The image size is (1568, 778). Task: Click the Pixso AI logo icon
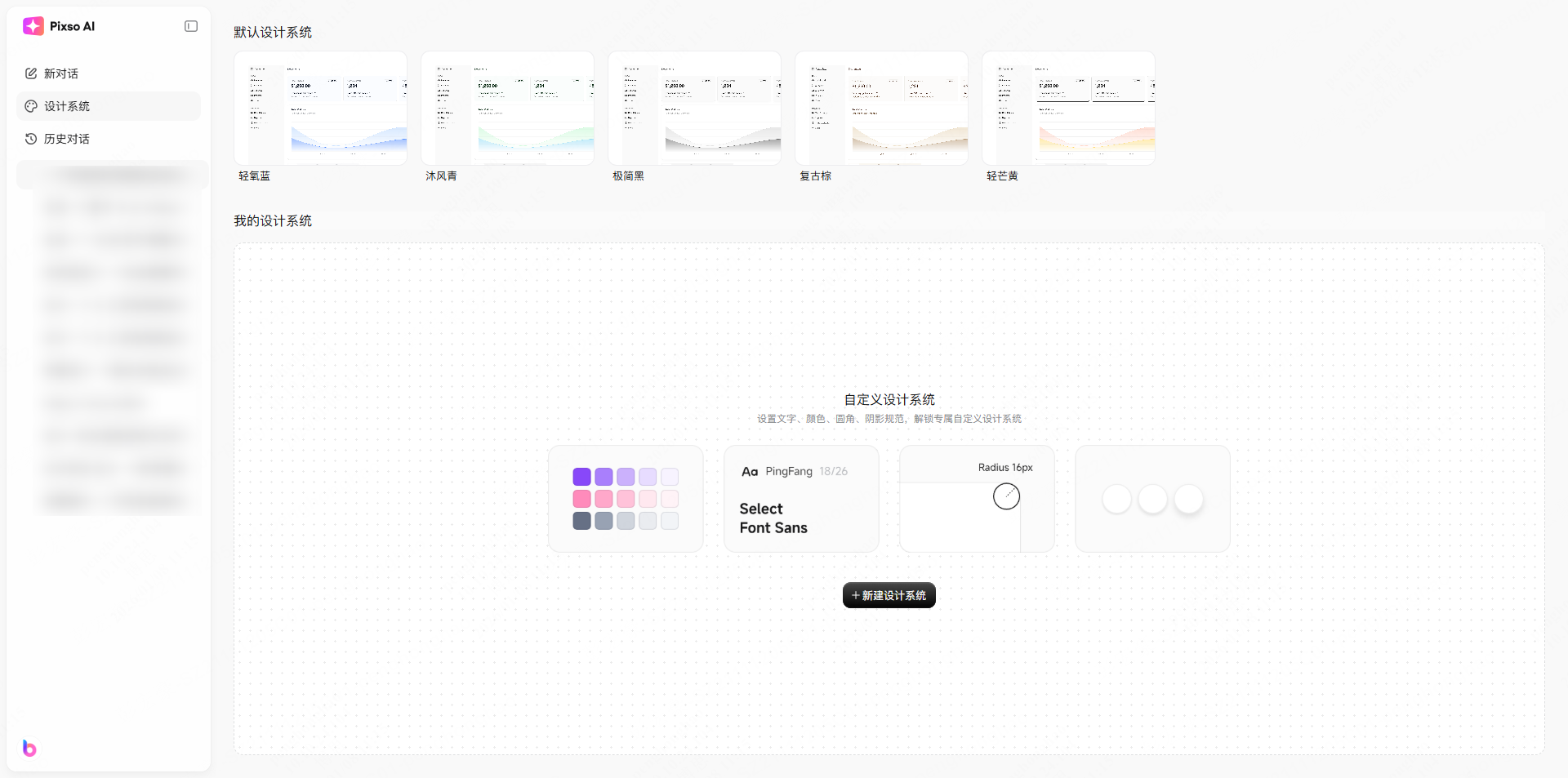(33, 26)
